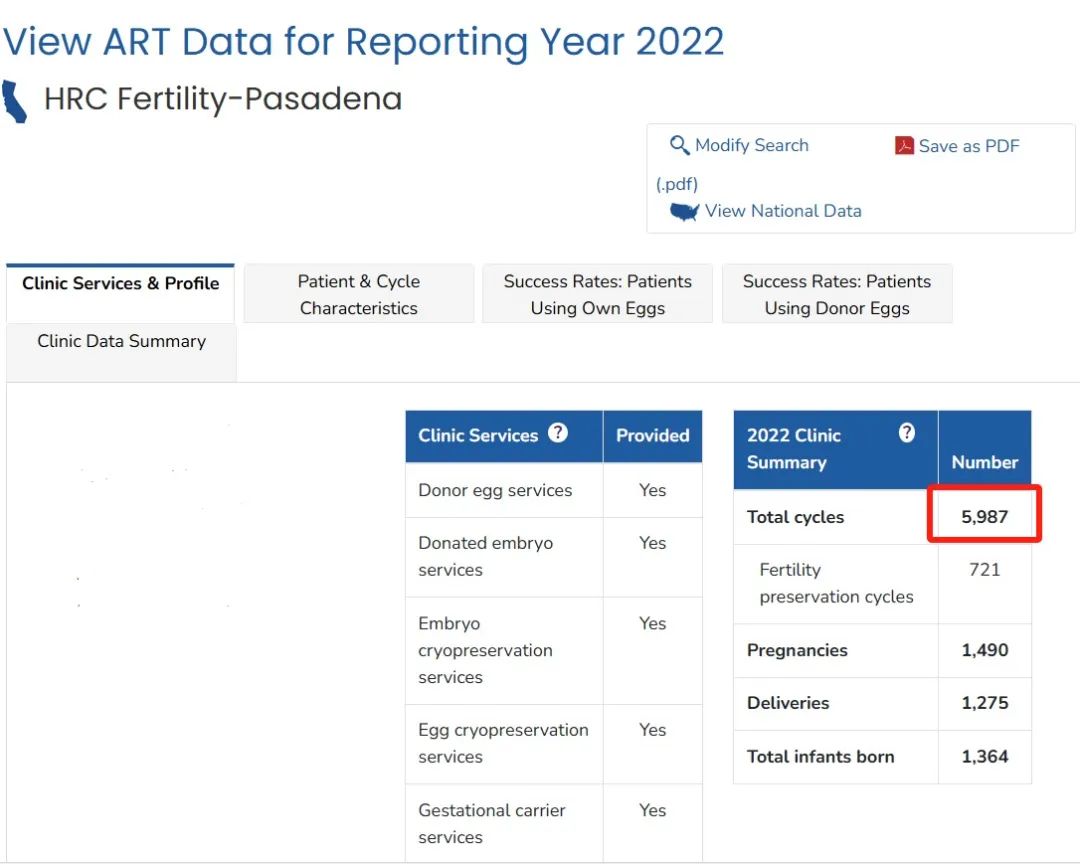Open the Modify Search link

(751, 145)
